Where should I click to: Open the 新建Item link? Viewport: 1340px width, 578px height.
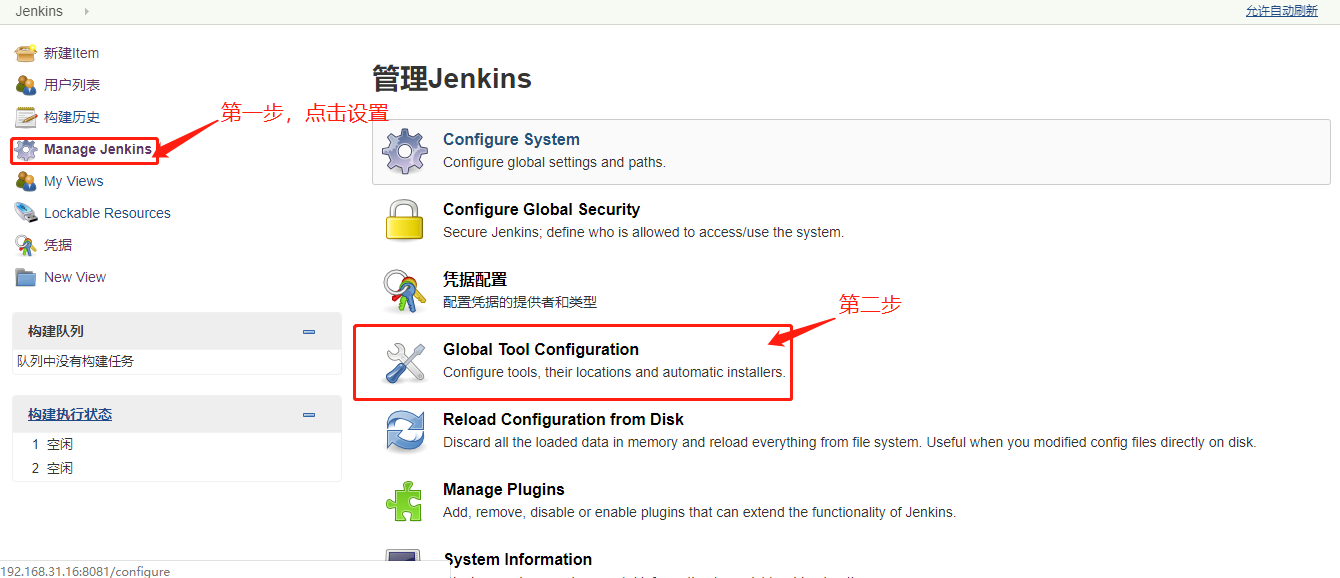click(x=71, y=53)
